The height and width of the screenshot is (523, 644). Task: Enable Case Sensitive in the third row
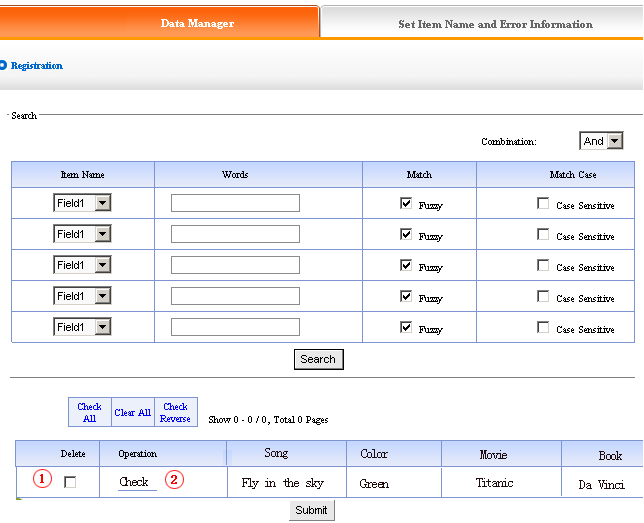coord(543,265)
